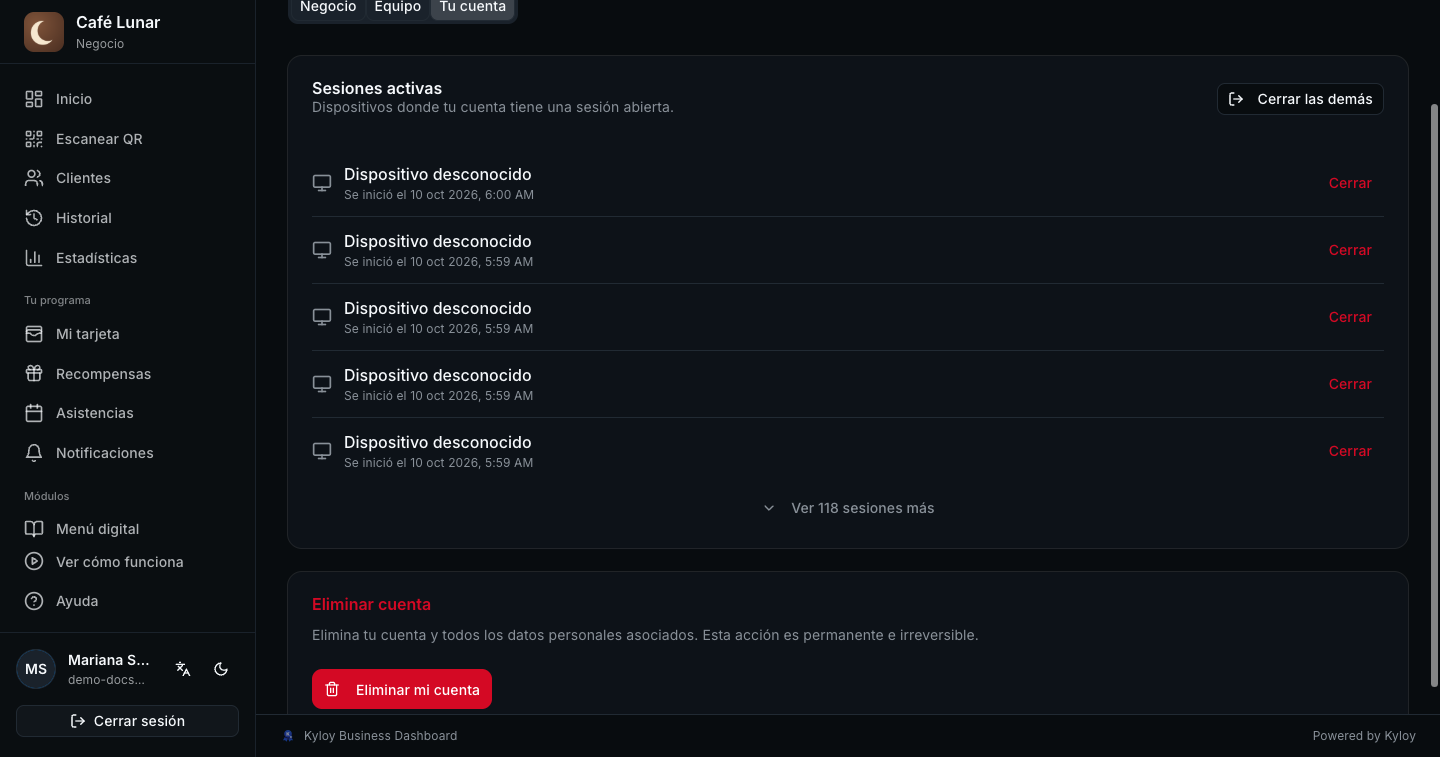Click the language translate icon

click(183, 669)
